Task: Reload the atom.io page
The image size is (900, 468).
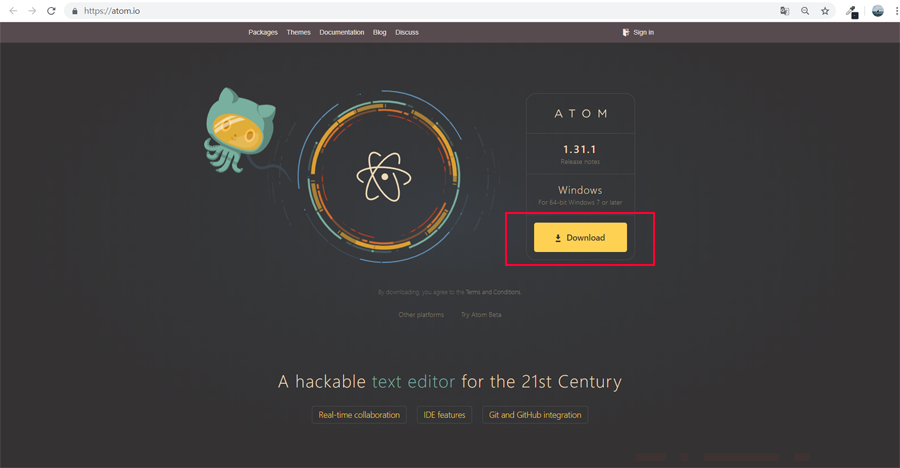Action: (x=51, y=11)
